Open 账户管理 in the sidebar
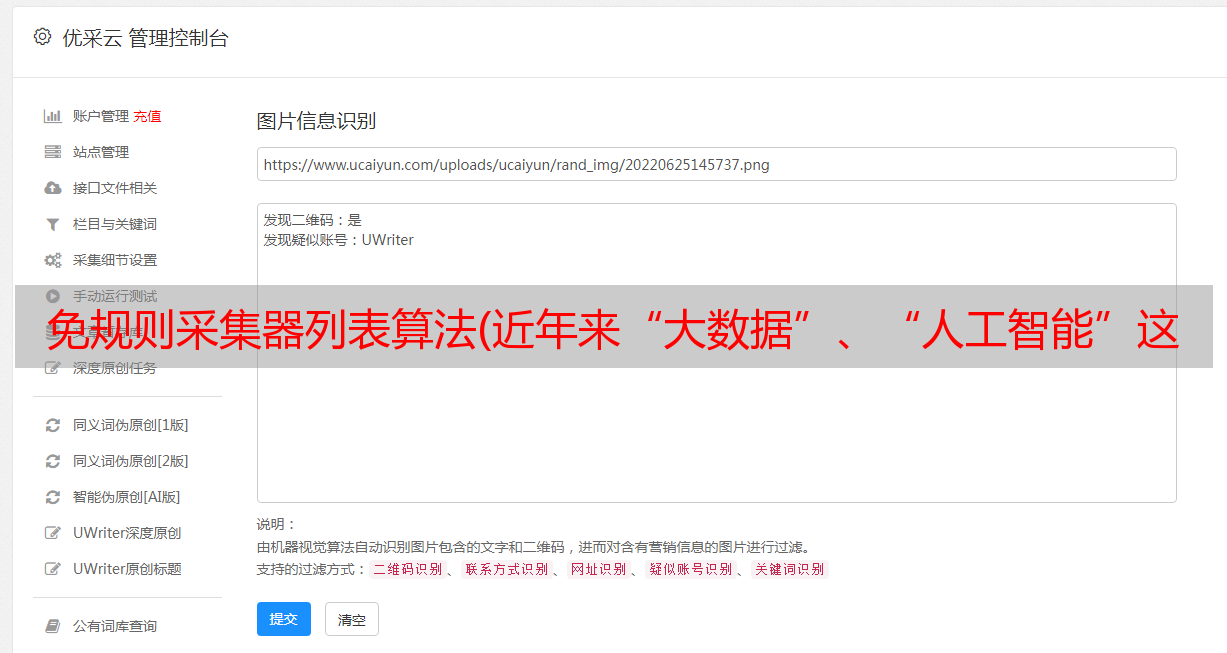Image resolution: width=1227 pixels, height=653 pixels. coord(101,116)
